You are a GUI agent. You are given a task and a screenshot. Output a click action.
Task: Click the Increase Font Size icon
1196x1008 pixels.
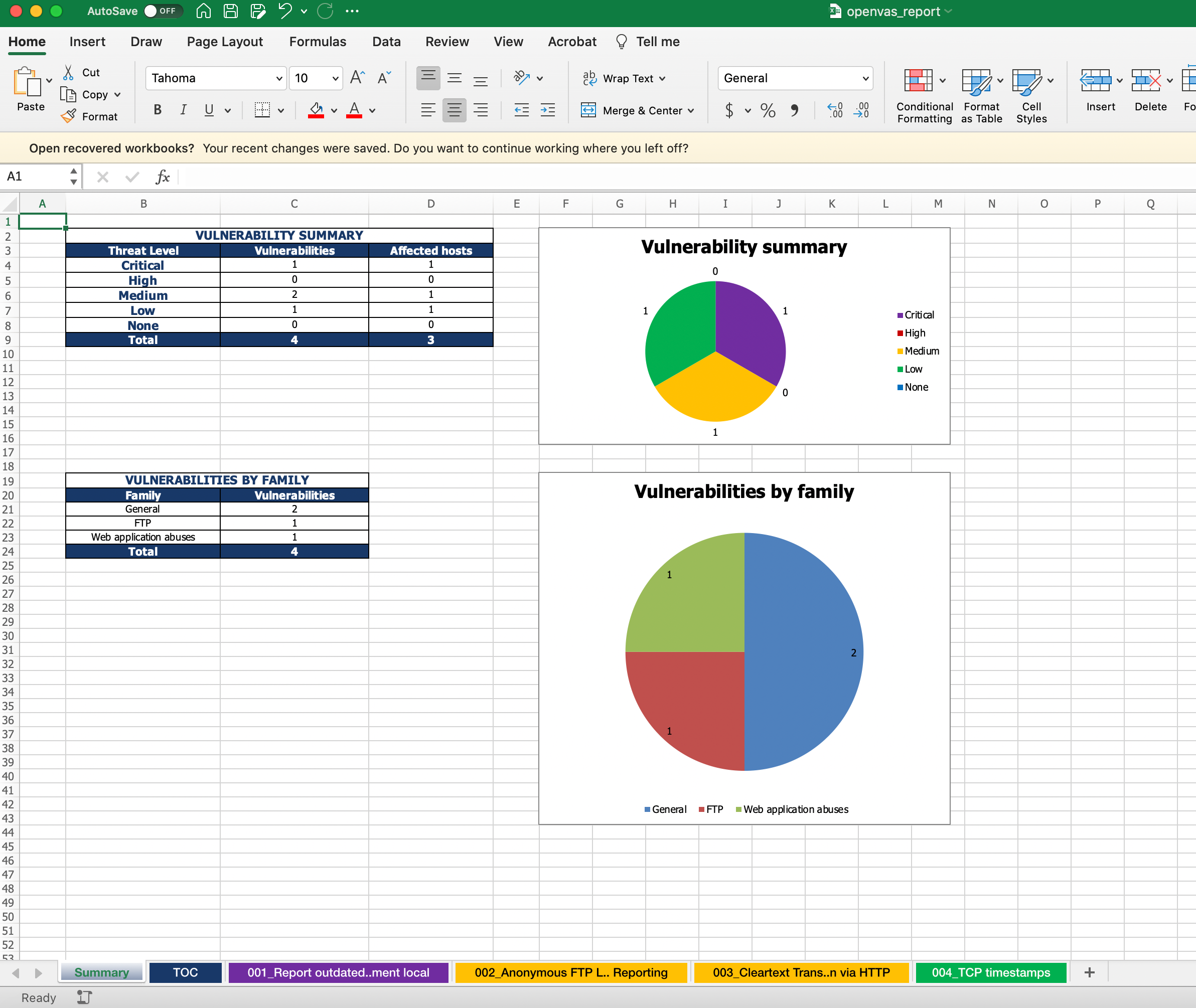[x=357, y=78]
